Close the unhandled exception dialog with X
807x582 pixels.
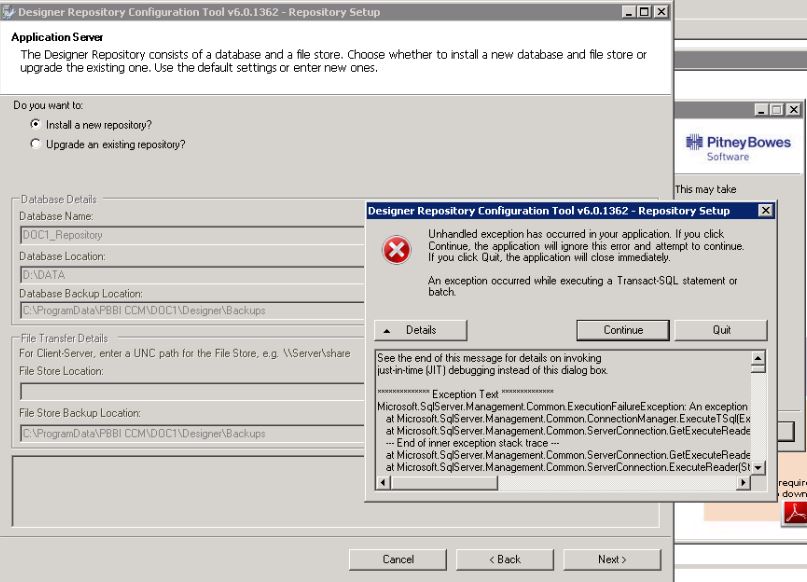pyautogui.click(x=765, y=211)
